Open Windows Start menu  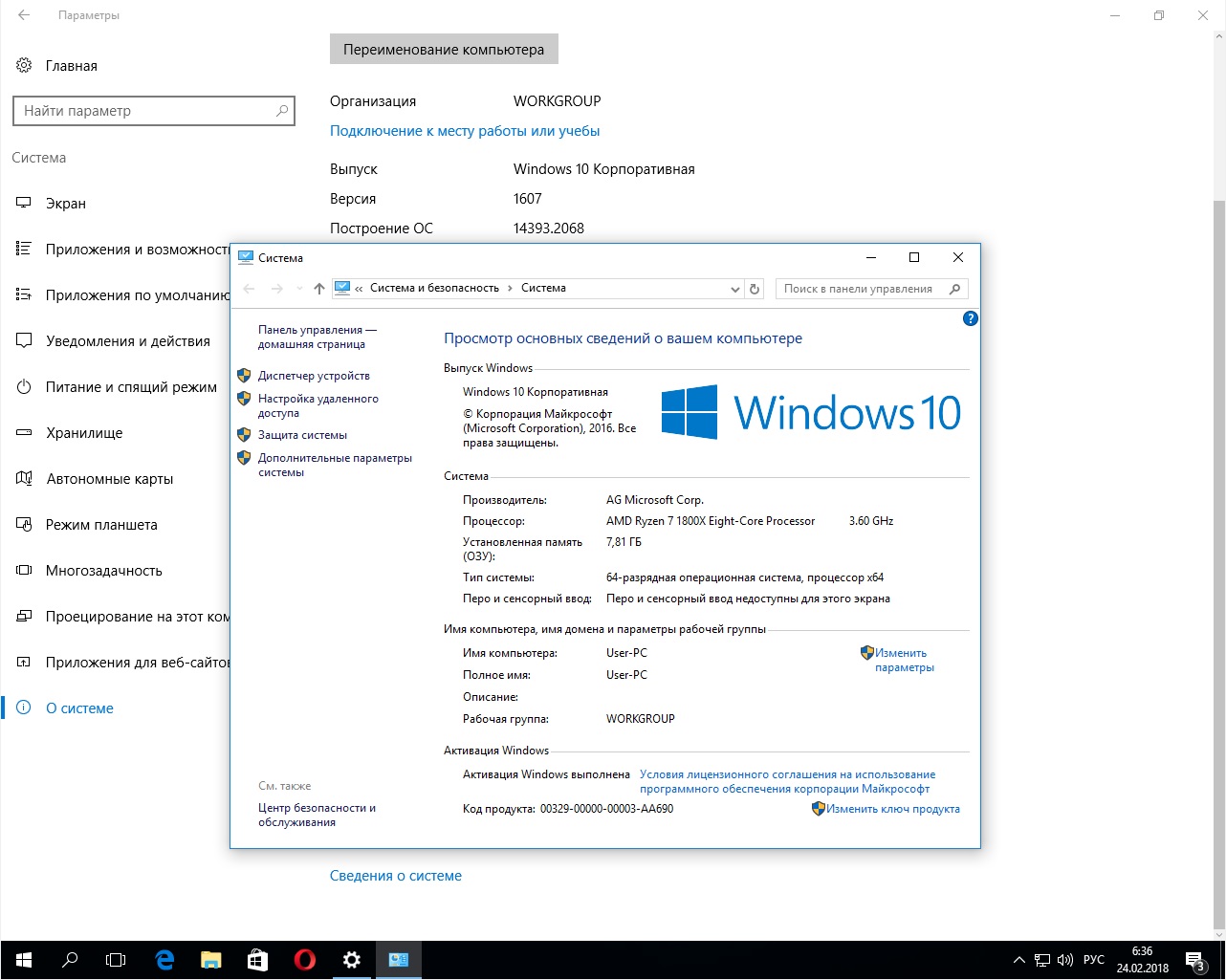(x=23, y=960)
